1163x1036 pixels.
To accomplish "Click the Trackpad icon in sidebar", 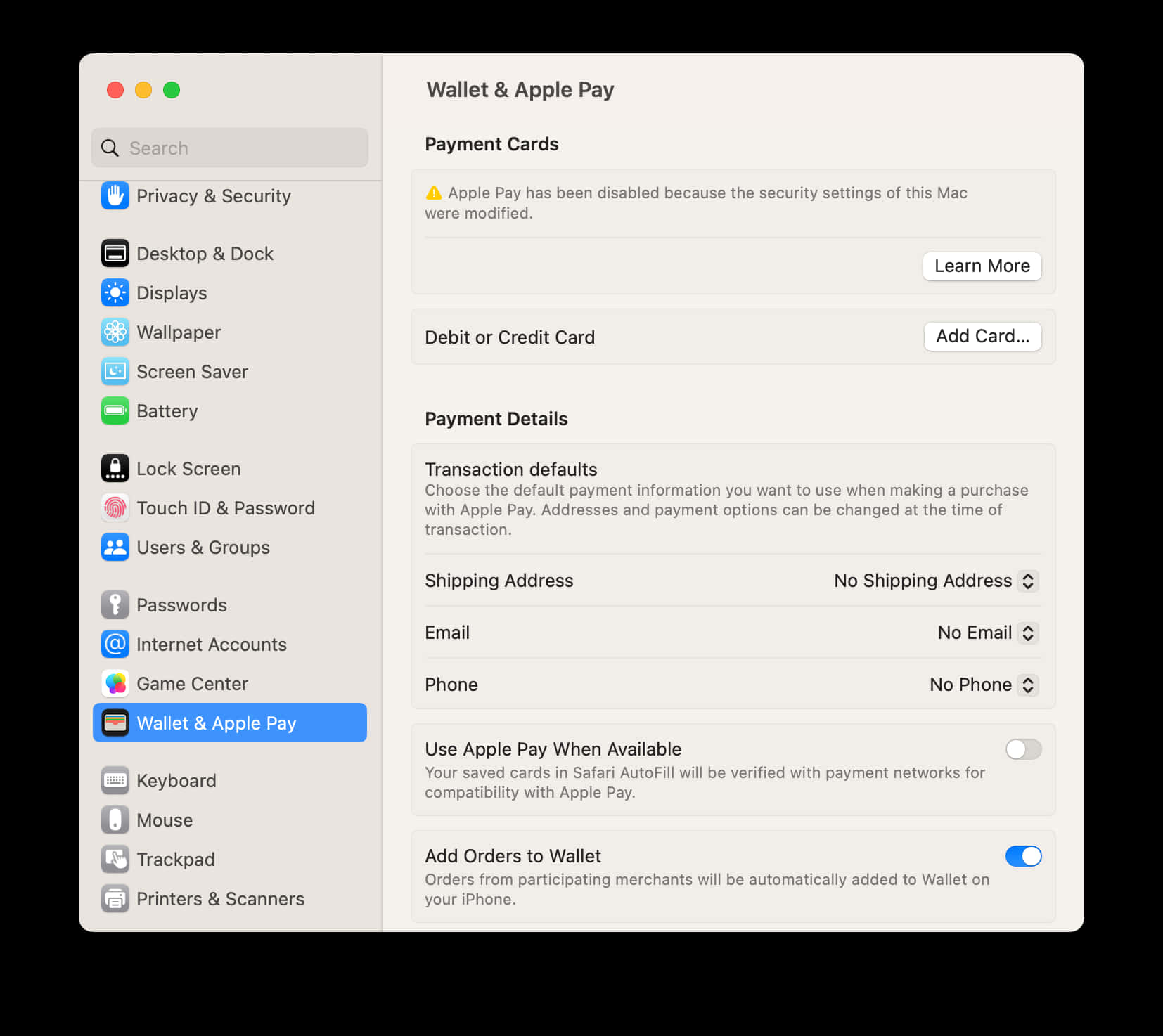I will pos(115,860).
